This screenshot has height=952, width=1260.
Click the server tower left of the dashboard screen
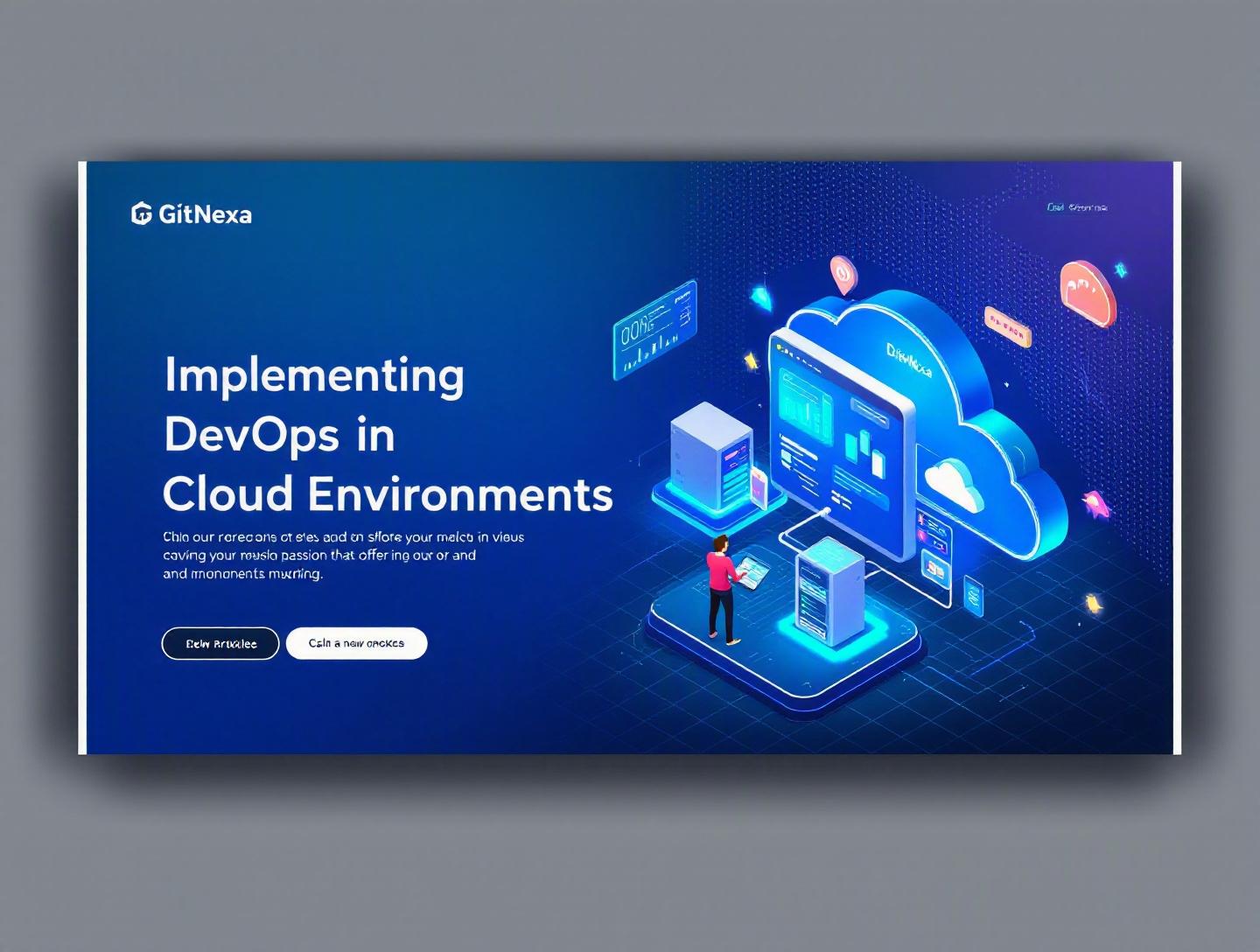[711, 457]
